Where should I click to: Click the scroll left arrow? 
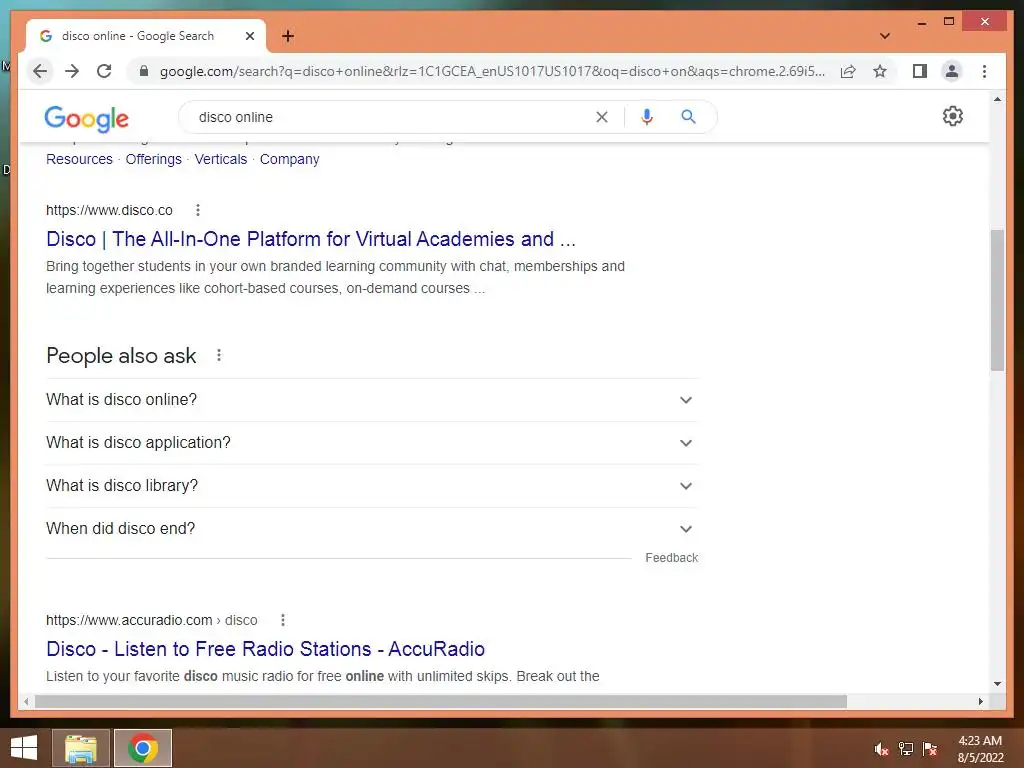point(26,701)
